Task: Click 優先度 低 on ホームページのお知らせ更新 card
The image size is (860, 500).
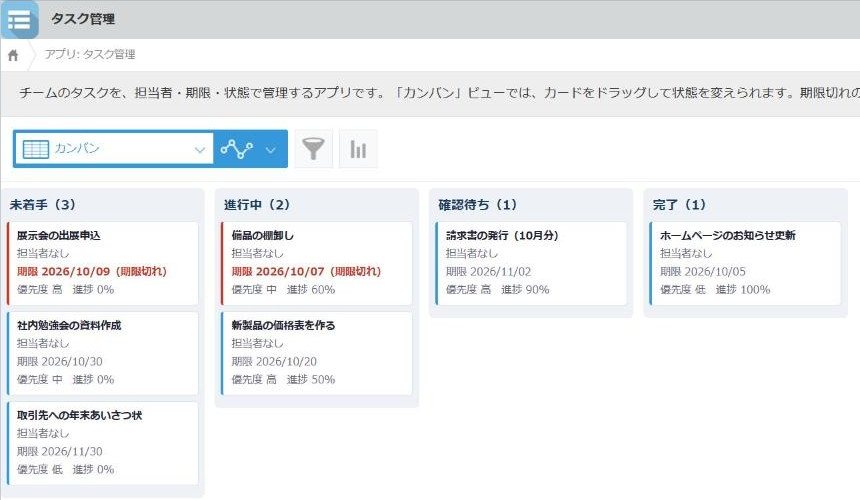Action: click(682, 289)
